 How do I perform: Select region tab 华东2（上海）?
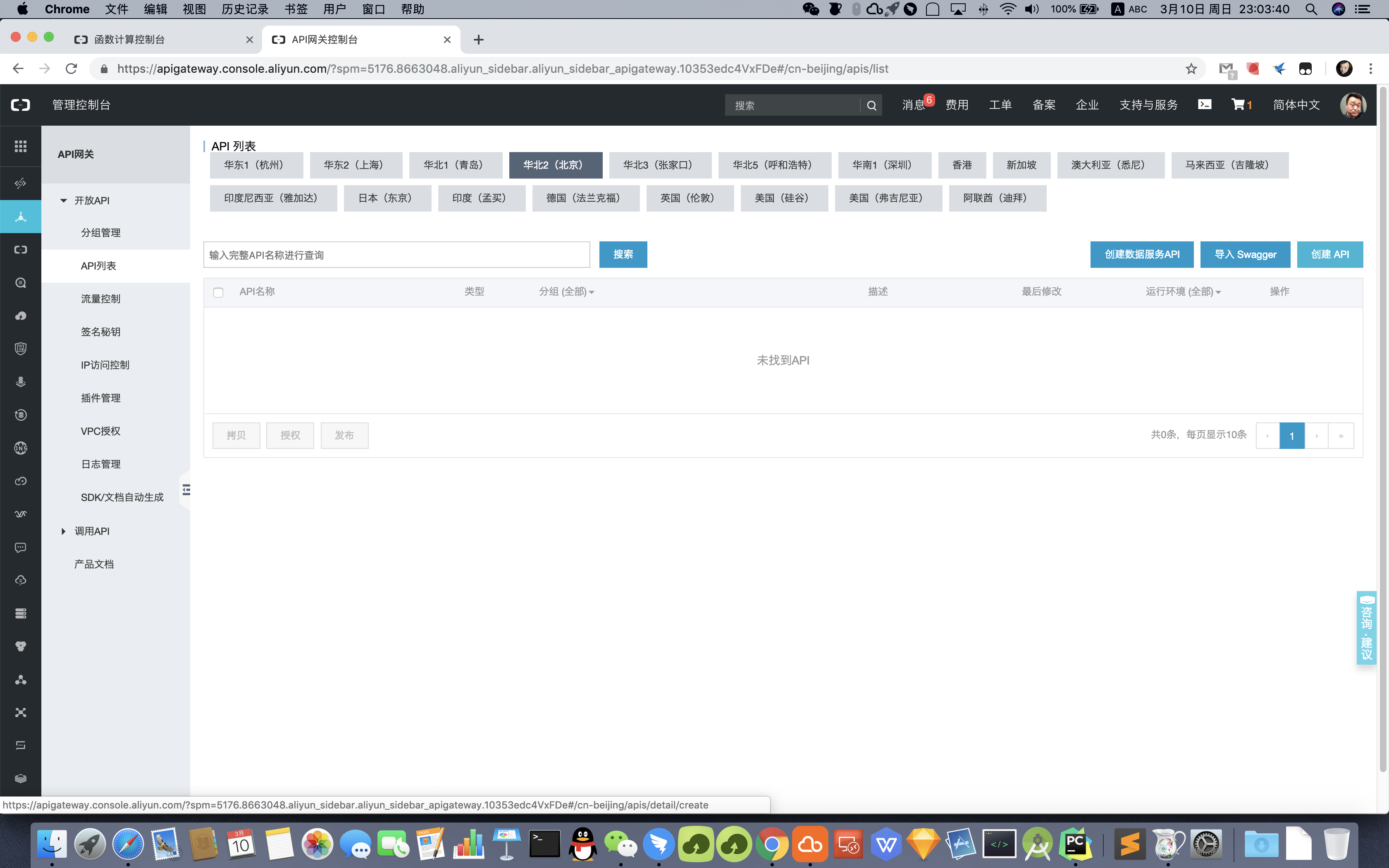click(356, 165)
